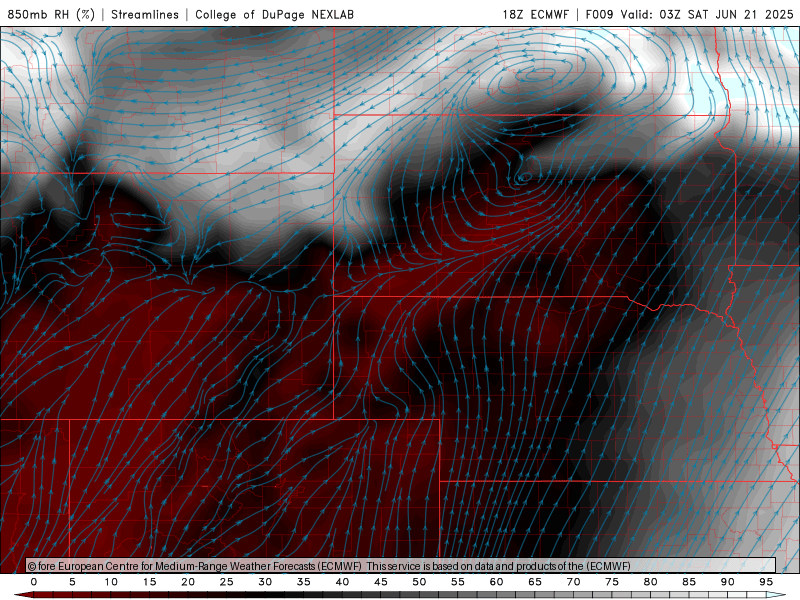The width and height of the screenshot is (800, 600).
Task: Click the 75 value on color scale
Action: 612,582
